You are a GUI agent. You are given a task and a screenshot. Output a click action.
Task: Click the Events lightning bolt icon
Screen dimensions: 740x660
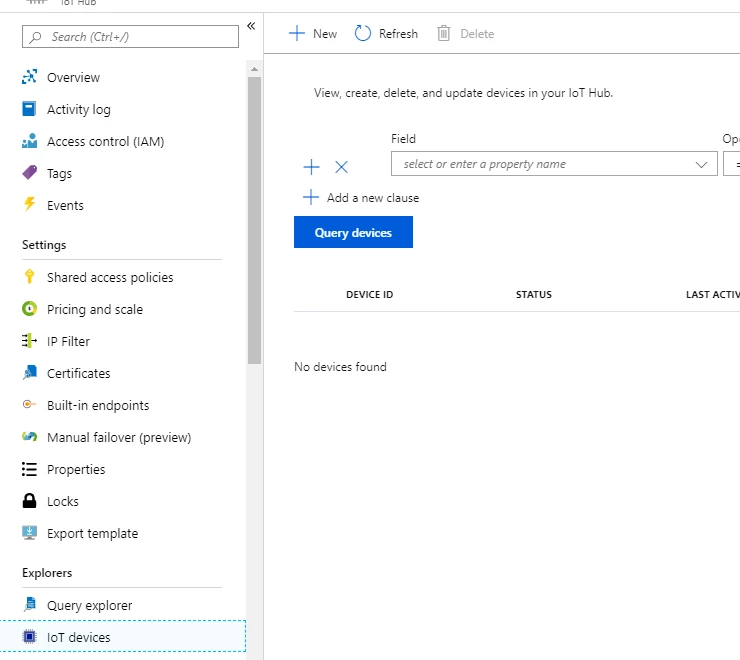click(x=29, y=204)
